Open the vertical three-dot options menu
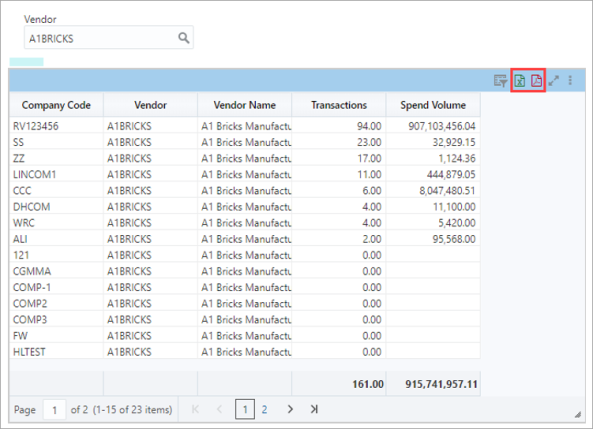Screen dimensions: 593x429 coord(570,80)
